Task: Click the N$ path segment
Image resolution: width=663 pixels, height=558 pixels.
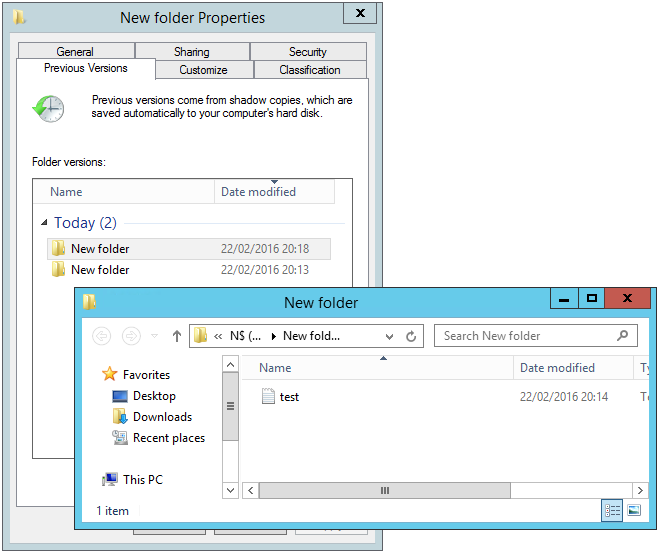Action: pyautogui.click(x=245, y=336)
